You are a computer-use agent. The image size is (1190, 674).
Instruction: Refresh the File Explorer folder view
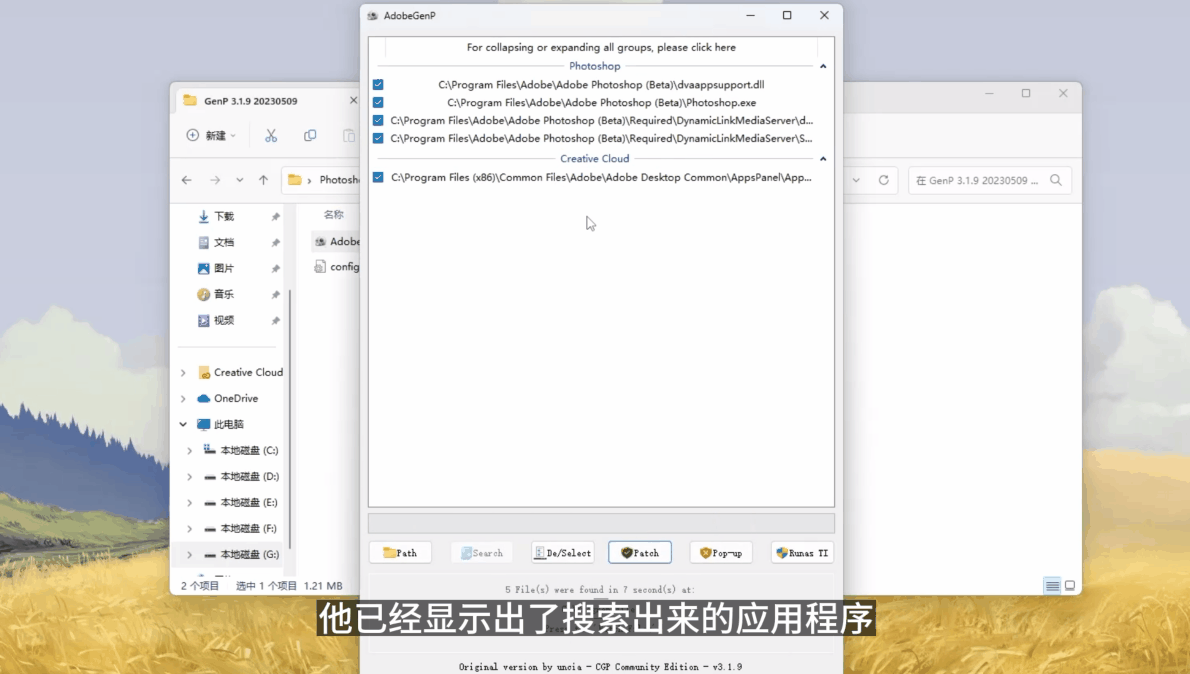click(883, 180)
